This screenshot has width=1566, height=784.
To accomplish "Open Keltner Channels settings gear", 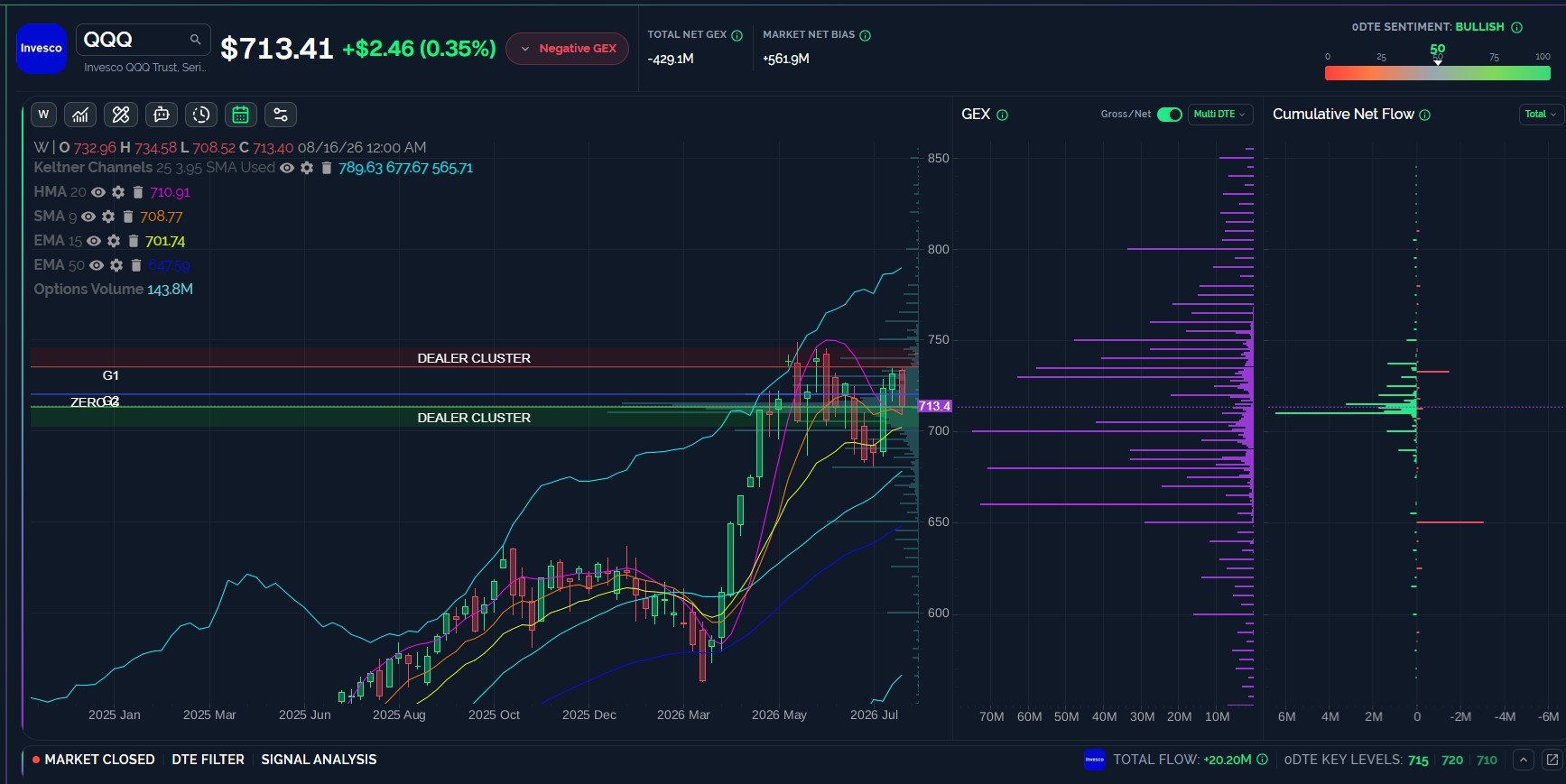I will [x=307, y=168].
